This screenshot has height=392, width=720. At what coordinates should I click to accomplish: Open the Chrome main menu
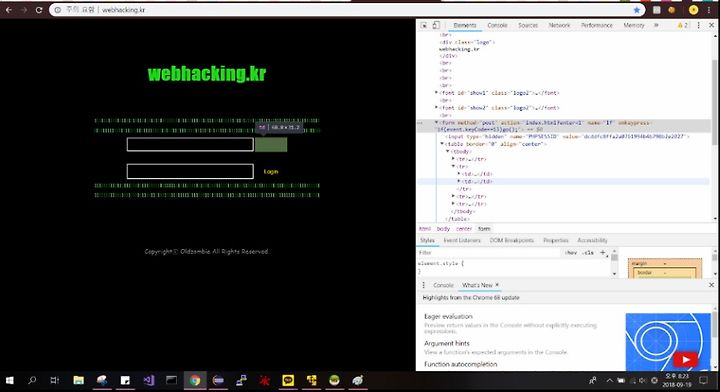[709, 10]
